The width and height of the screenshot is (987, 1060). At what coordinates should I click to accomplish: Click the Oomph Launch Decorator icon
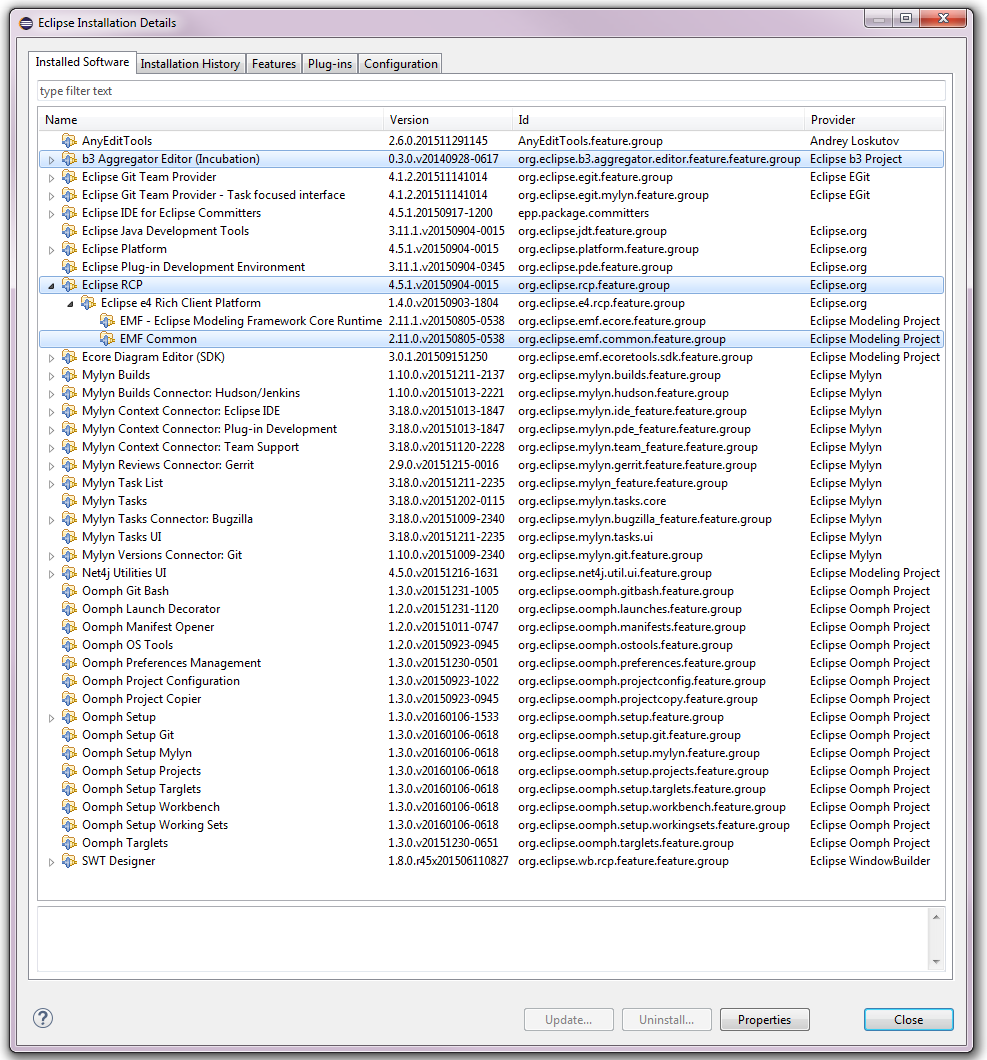pyautogui.click(x=69, y=609)
